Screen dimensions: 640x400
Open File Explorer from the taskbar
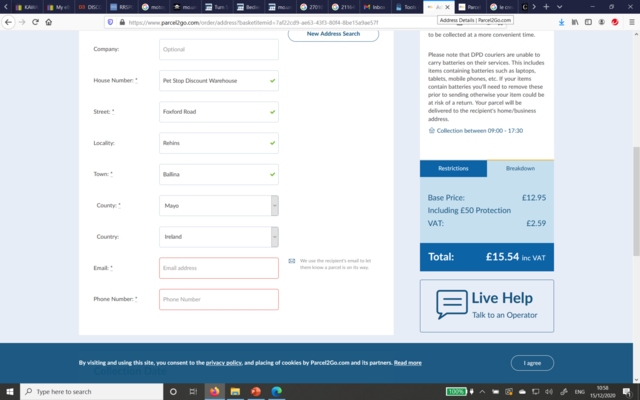click(x=235, y=391)
